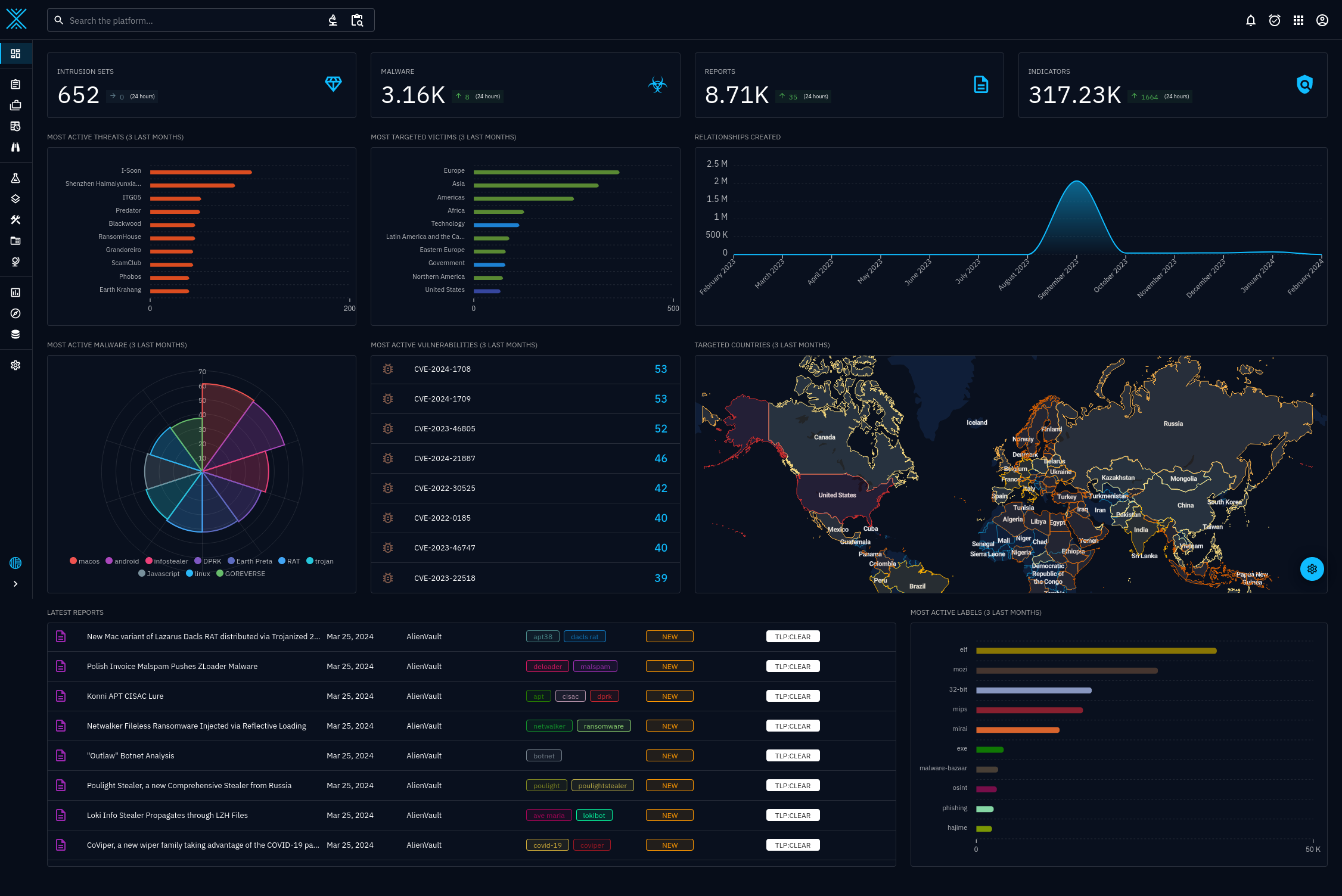Viewport: 1342px width, 896px height.
Task: Toggle Earth Preta series in malware legend
Action: pyautogui.click(x=250, y=561)
